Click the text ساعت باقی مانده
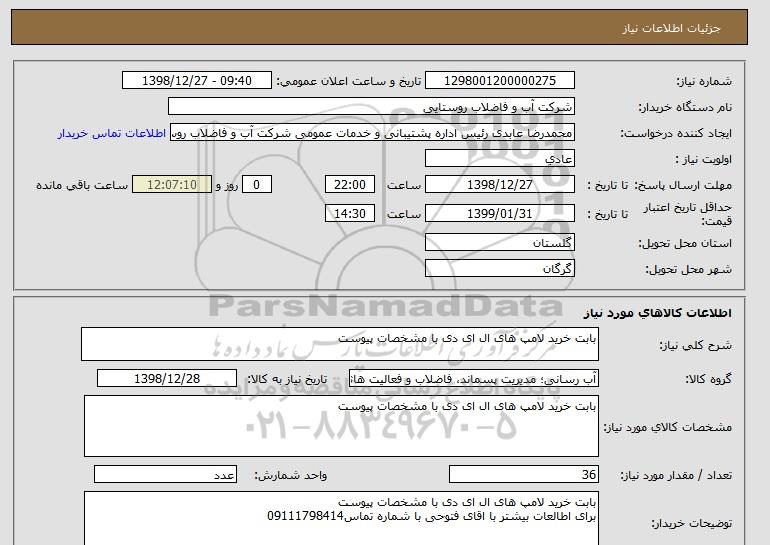Viewport: 770px width, 545px height. coord(82,185)
